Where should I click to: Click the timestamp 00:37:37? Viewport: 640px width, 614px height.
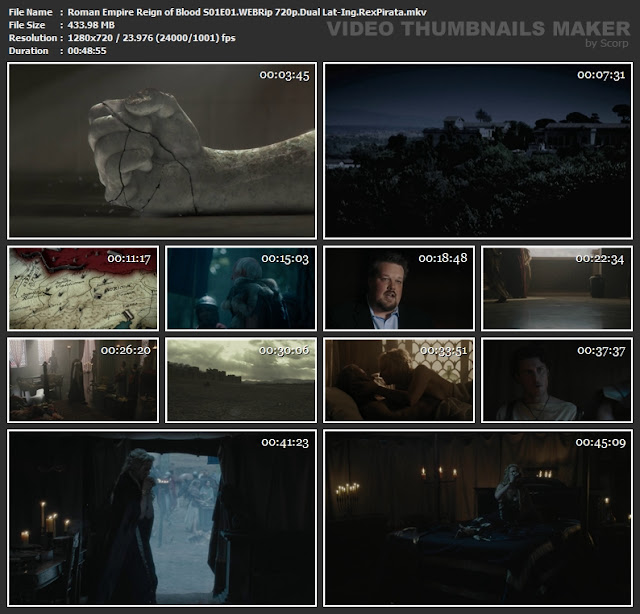tap(601, 351)
